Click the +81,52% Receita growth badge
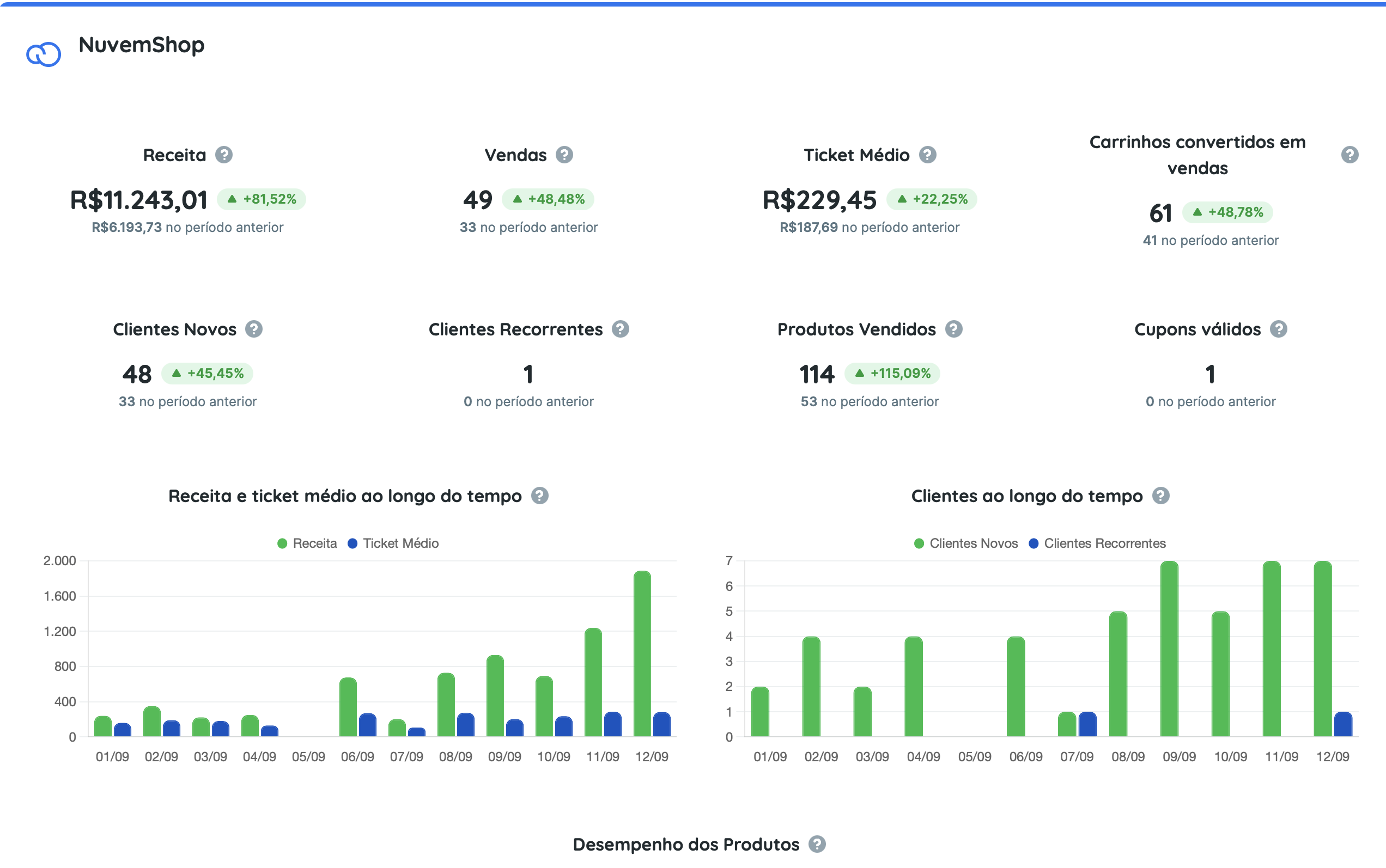The height and width of the screenshot is (868, 1386). [262, 199]
